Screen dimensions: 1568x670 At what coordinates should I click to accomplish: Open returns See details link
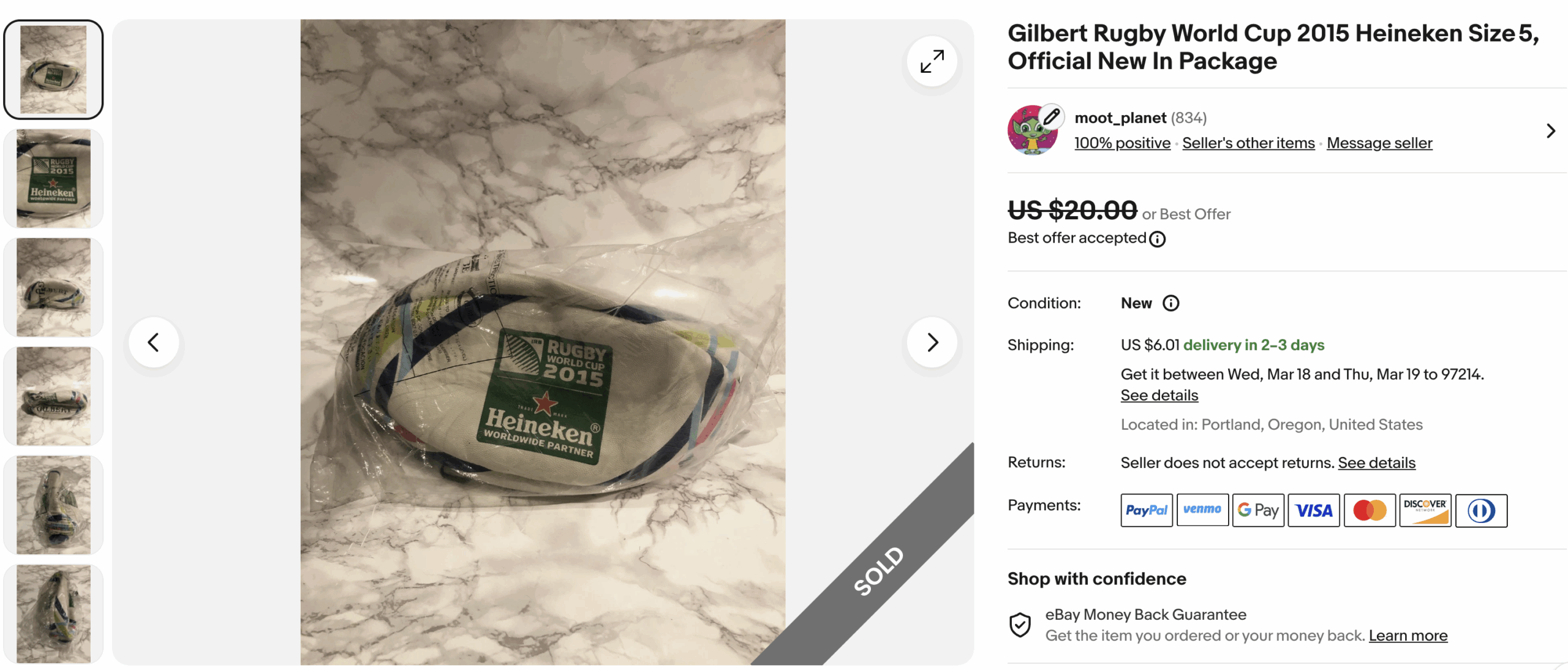[x=1376, y=462]
